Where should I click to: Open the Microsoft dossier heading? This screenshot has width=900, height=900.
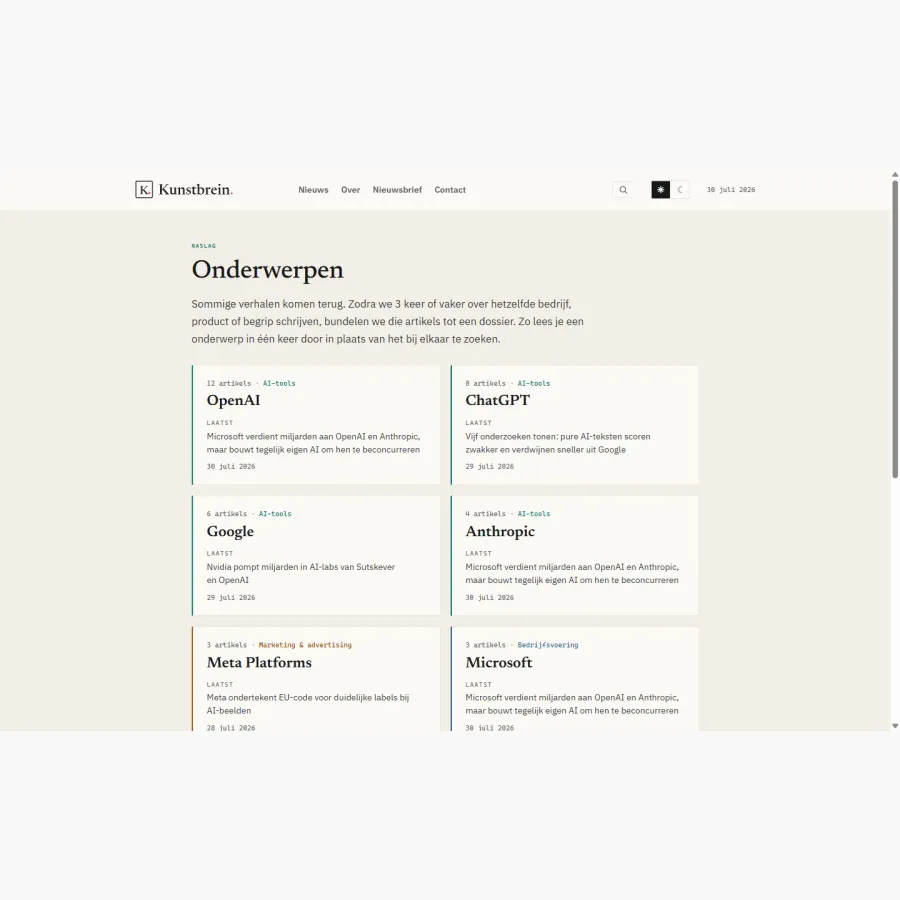pyautogui.click(x=499, y=662)
